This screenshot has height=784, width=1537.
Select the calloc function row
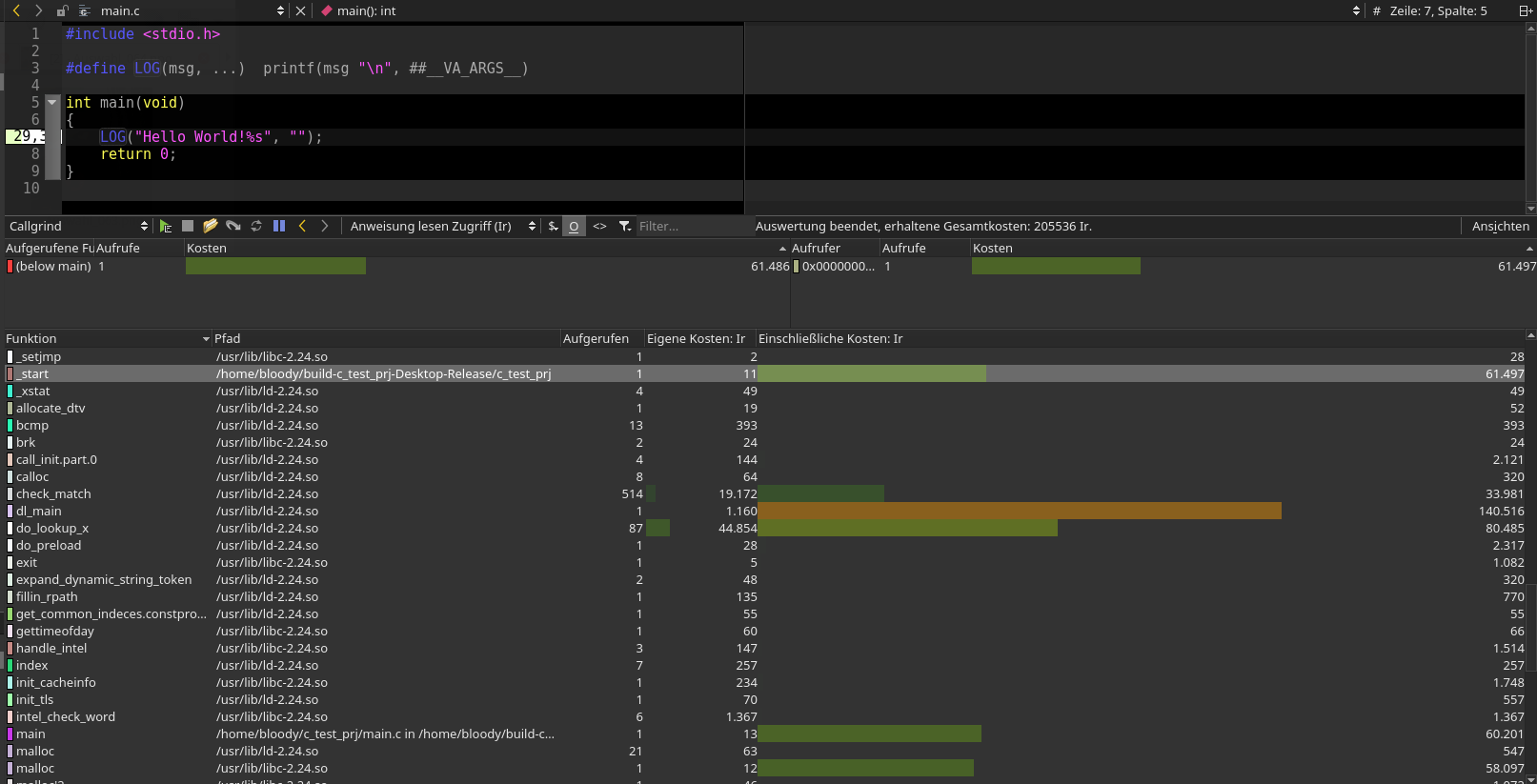point(764,476)
